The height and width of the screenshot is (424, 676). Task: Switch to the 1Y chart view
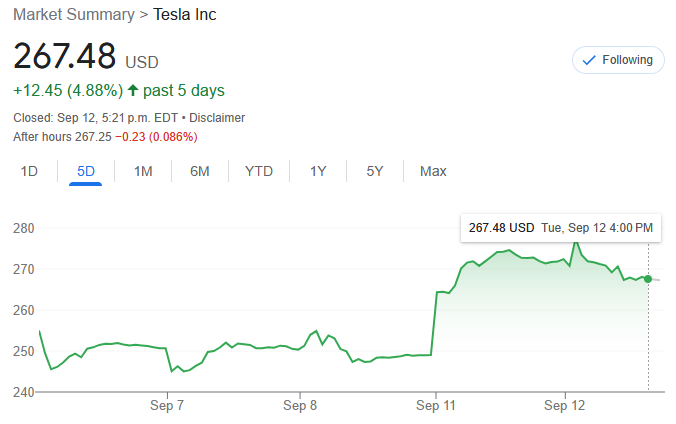pos(318,171)
